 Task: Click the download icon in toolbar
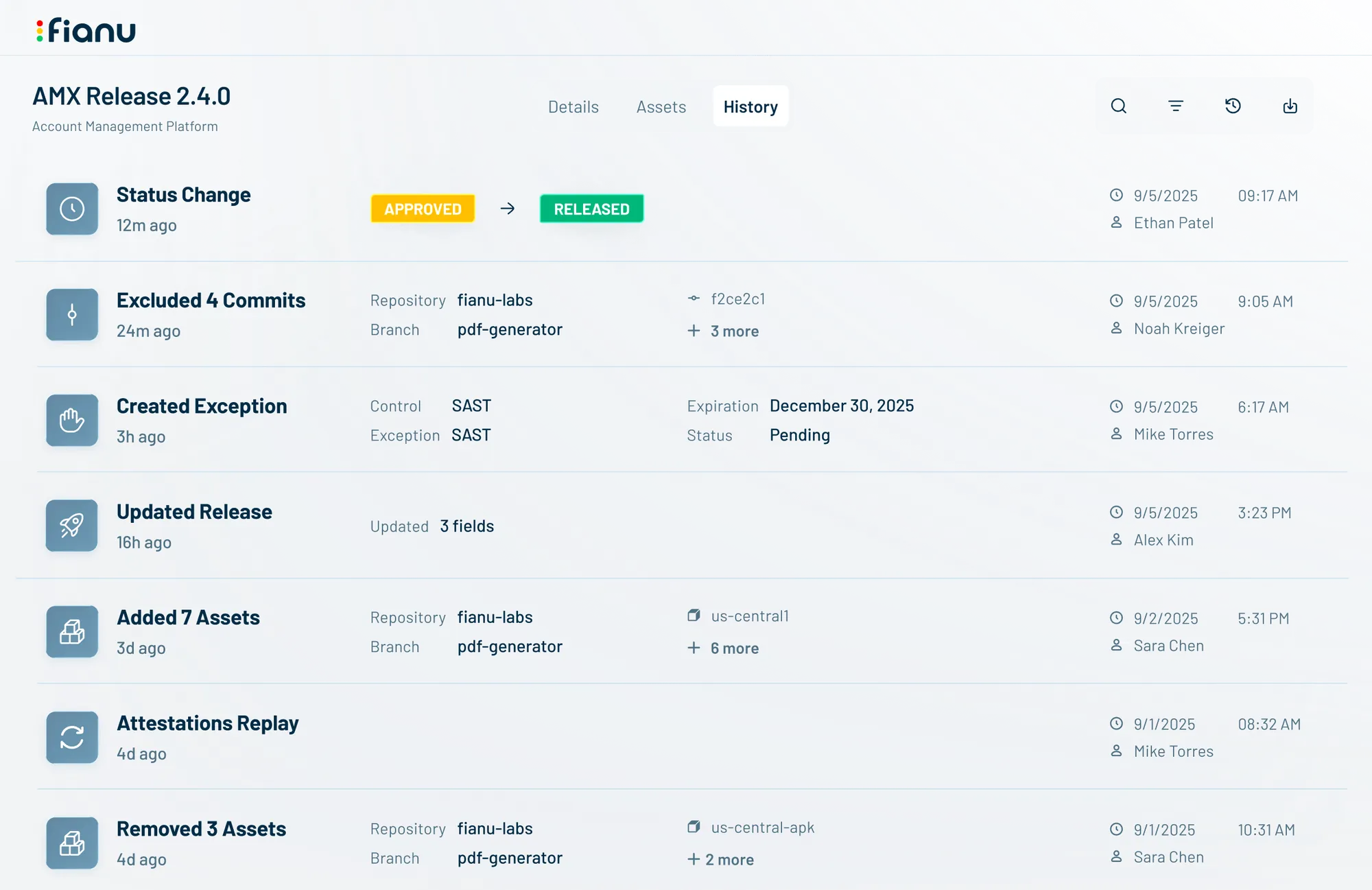pos(1290,106)
